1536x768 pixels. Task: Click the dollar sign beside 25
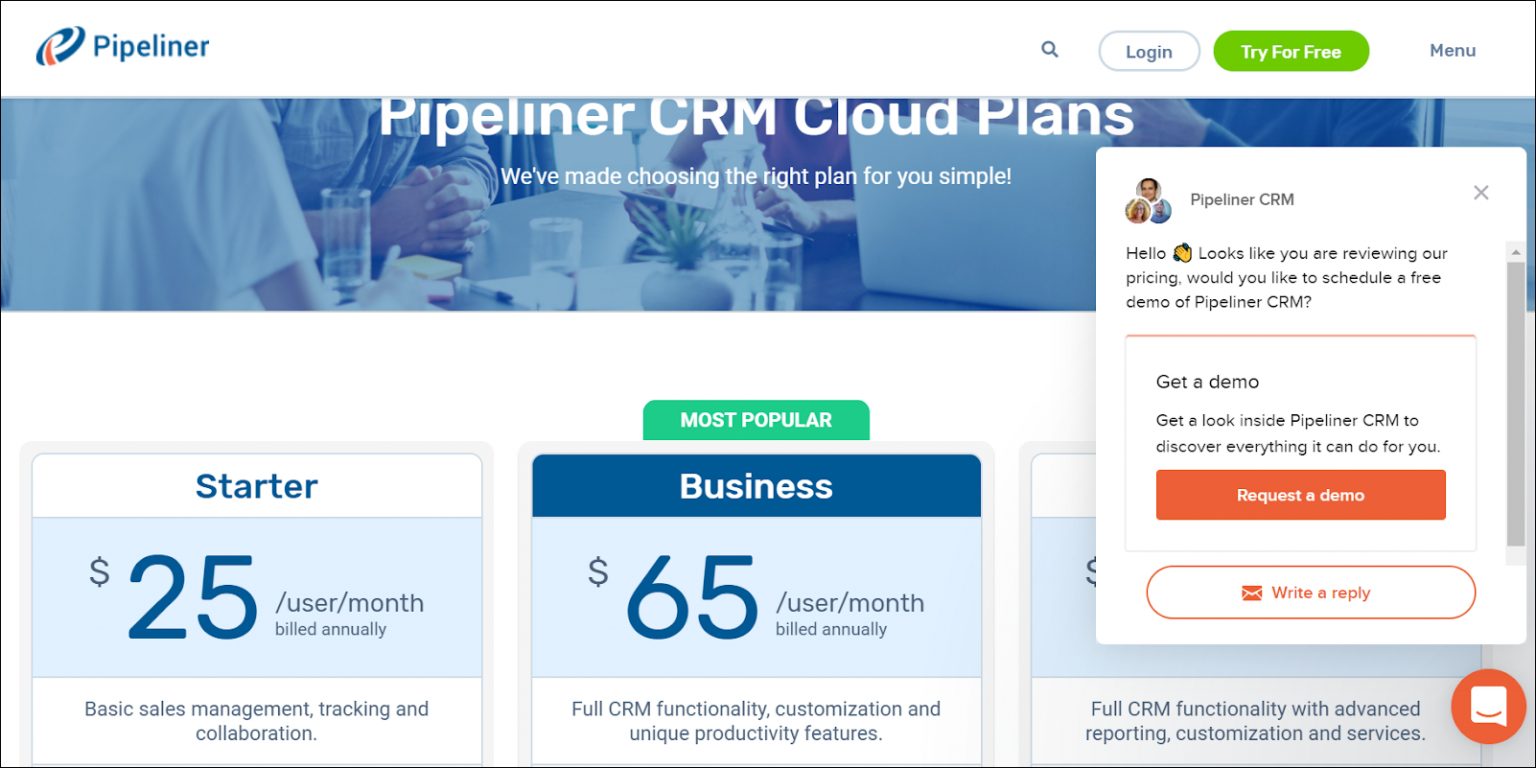click(99, 572)
